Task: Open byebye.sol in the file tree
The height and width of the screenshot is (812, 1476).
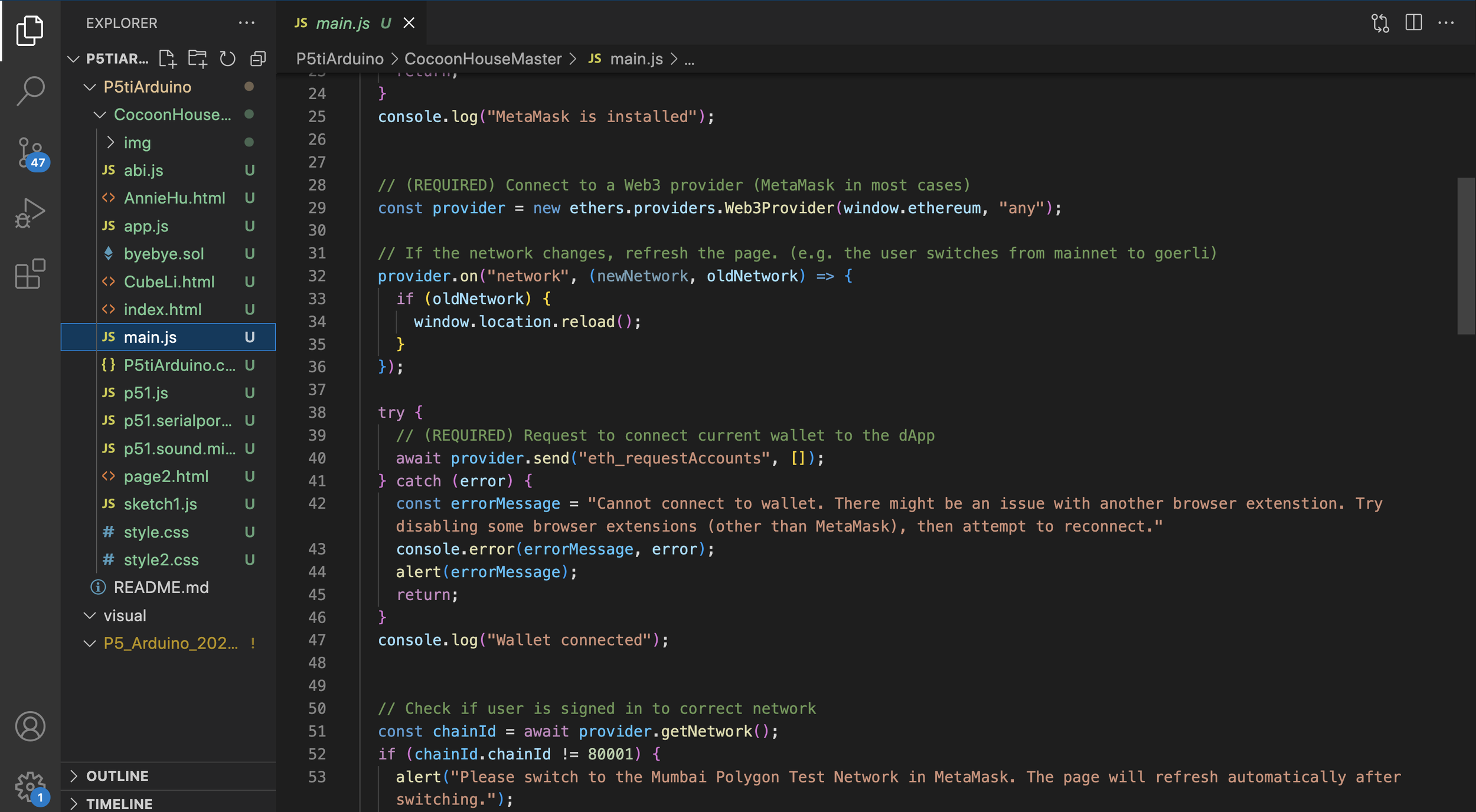Action: (x=164, y=254)
